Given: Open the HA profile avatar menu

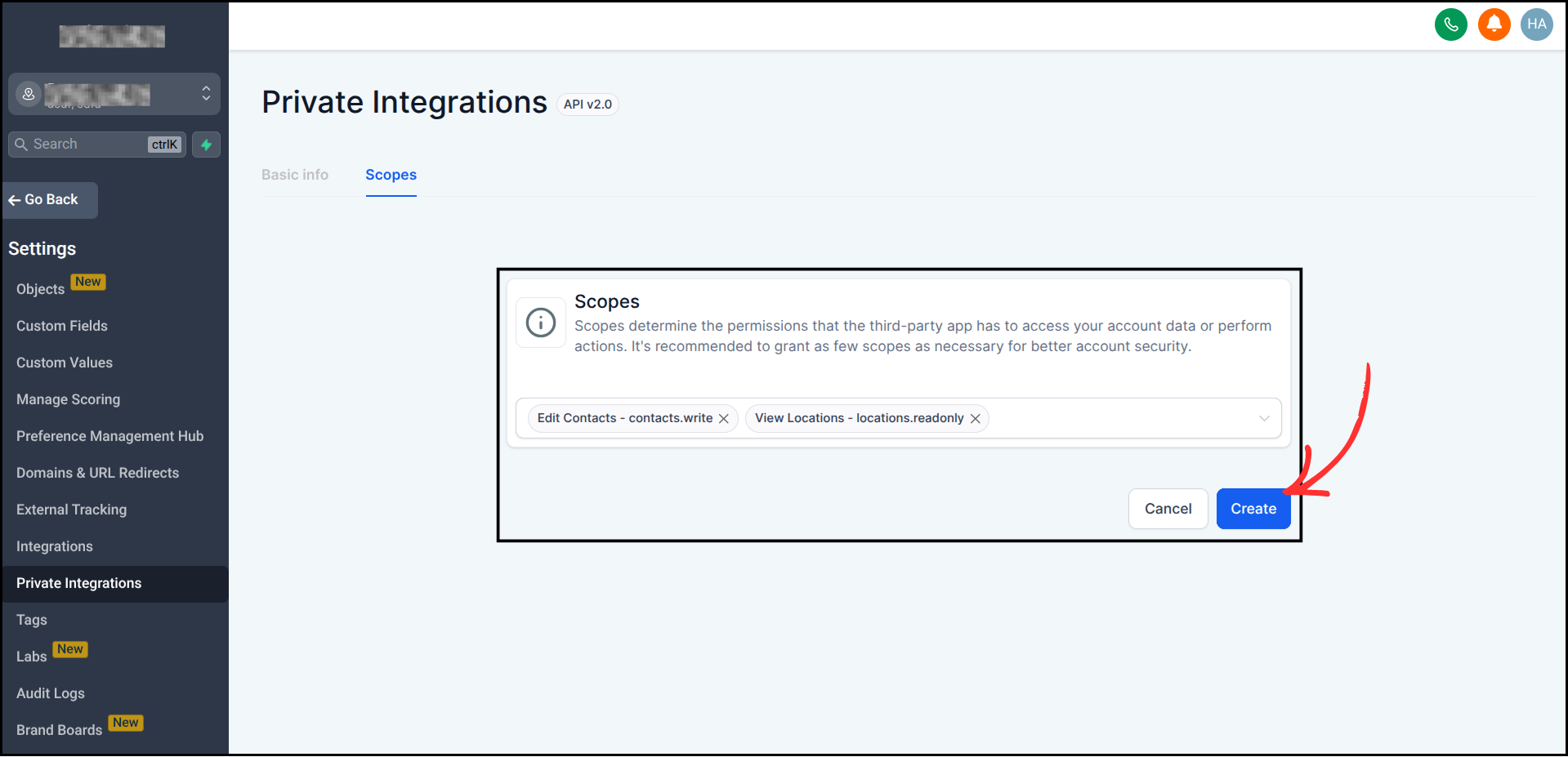Looking at the screenshot, I should pyautogui.click(x=1536, y=24).
